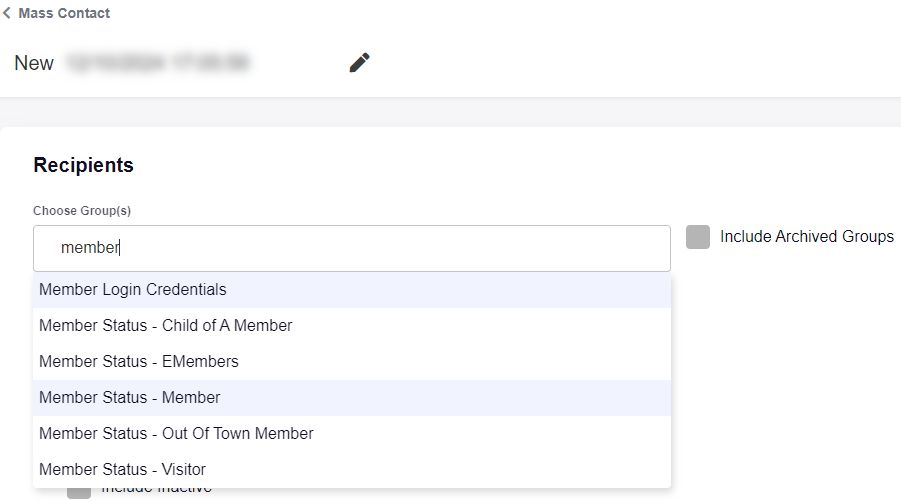This screenshot has width=901, height=503.
Task: Tick the Include Archived Groups checkbox
Action: 698,237
